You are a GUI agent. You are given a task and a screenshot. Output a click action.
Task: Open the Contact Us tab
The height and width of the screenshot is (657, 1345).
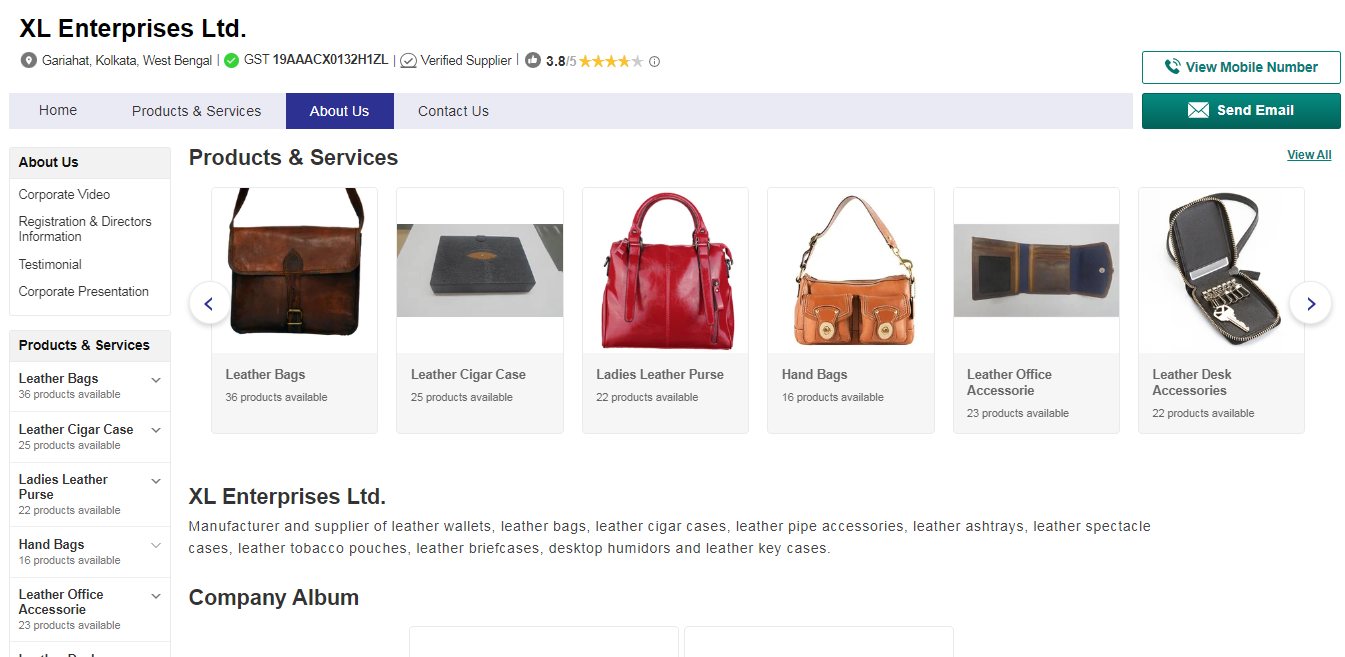pyautogui.click(x=452, y=110)
